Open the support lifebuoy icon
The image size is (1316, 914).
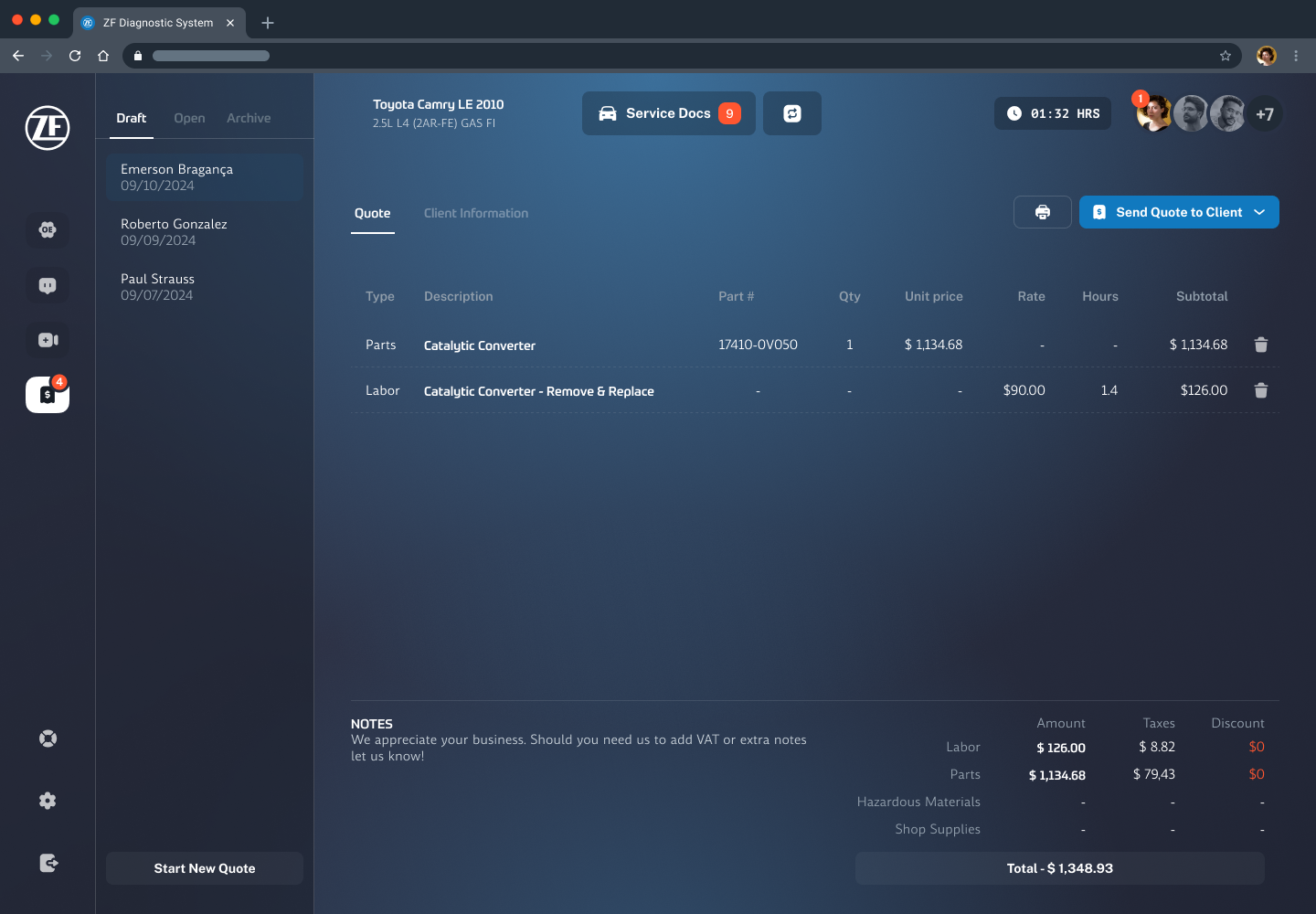(48, 739)
